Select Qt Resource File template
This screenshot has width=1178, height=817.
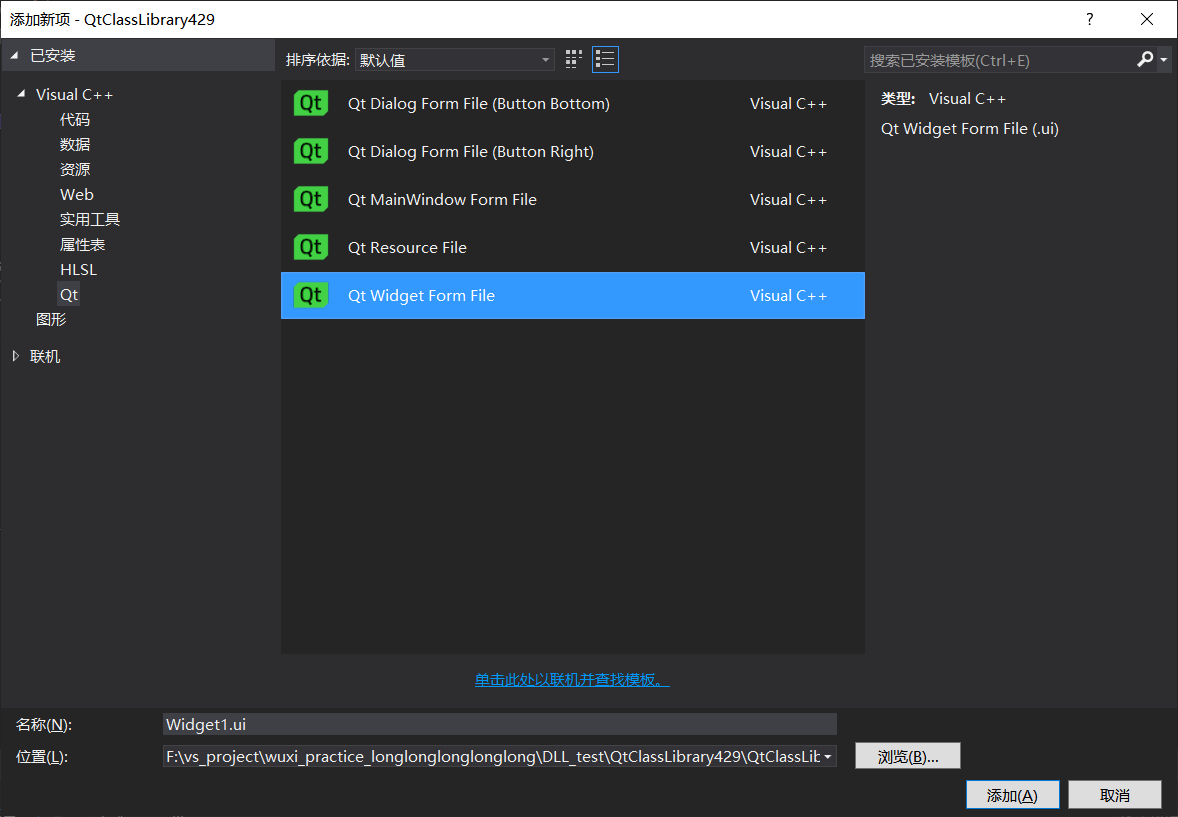[x=572, y=247]
